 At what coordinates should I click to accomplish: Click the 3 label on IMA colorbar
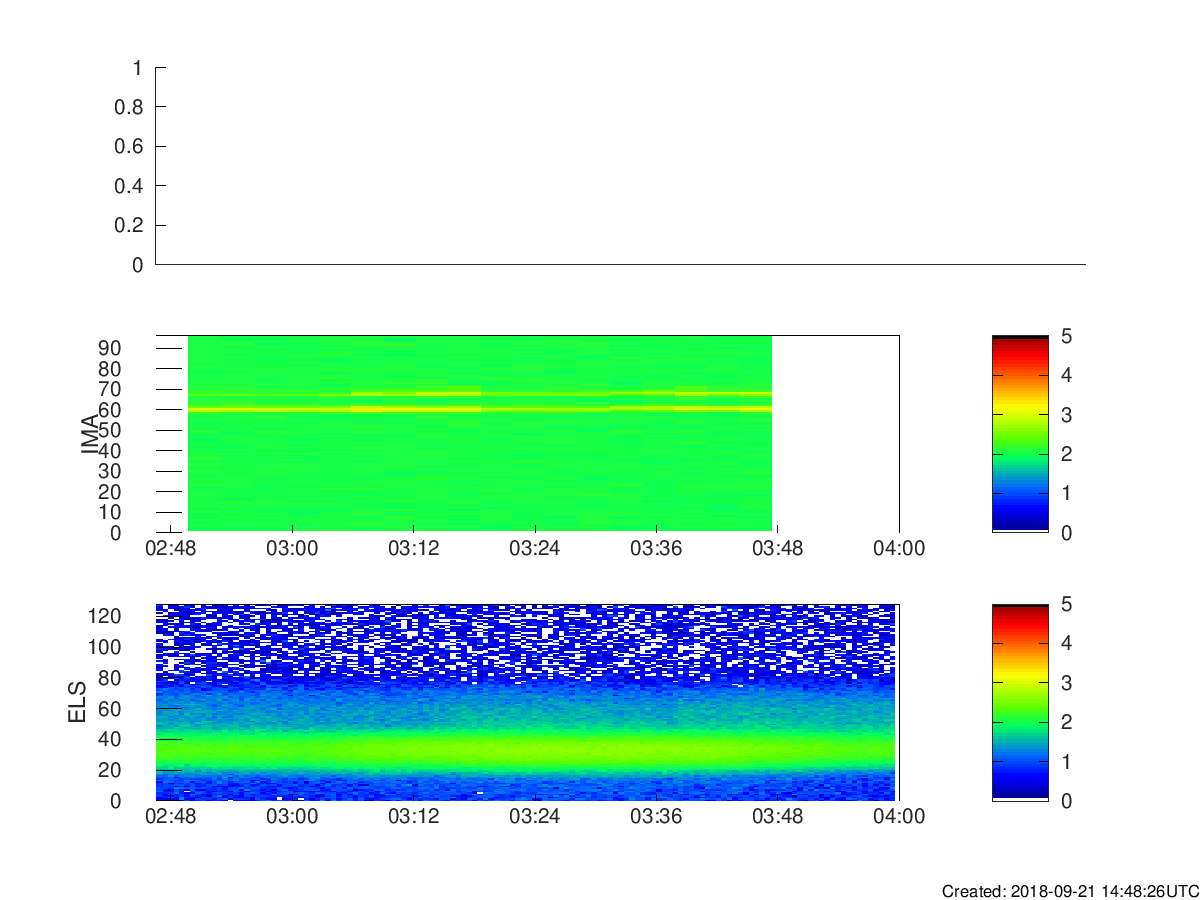[x=1065, y=415]
